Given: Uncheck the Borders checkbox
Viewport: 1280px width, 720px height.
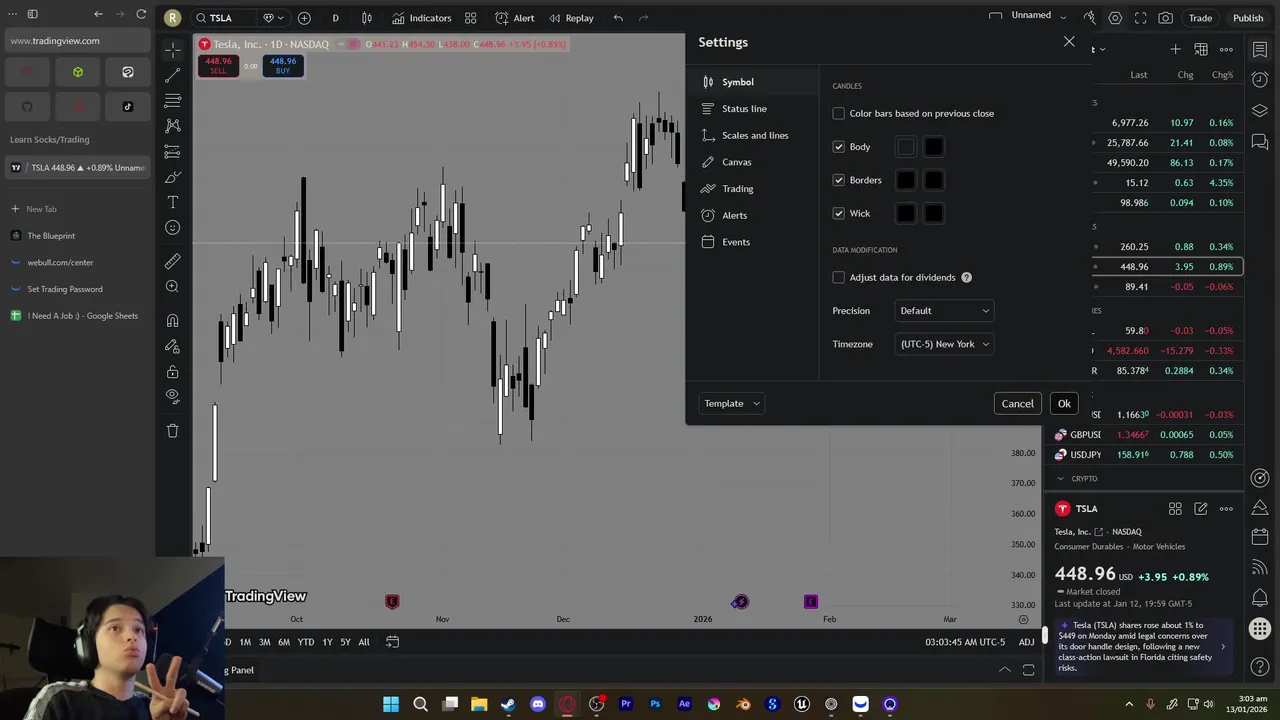Looking at the screenshot, I should 839,180.
